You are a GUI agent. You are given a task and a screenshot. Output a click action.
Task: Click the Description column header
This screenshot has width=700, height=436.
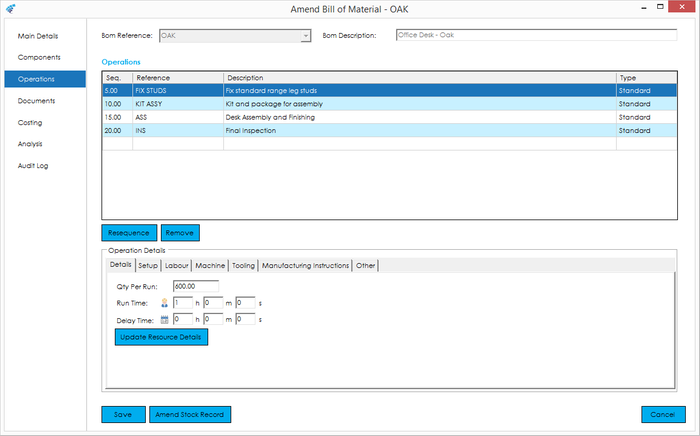click(x=420, y=78)
